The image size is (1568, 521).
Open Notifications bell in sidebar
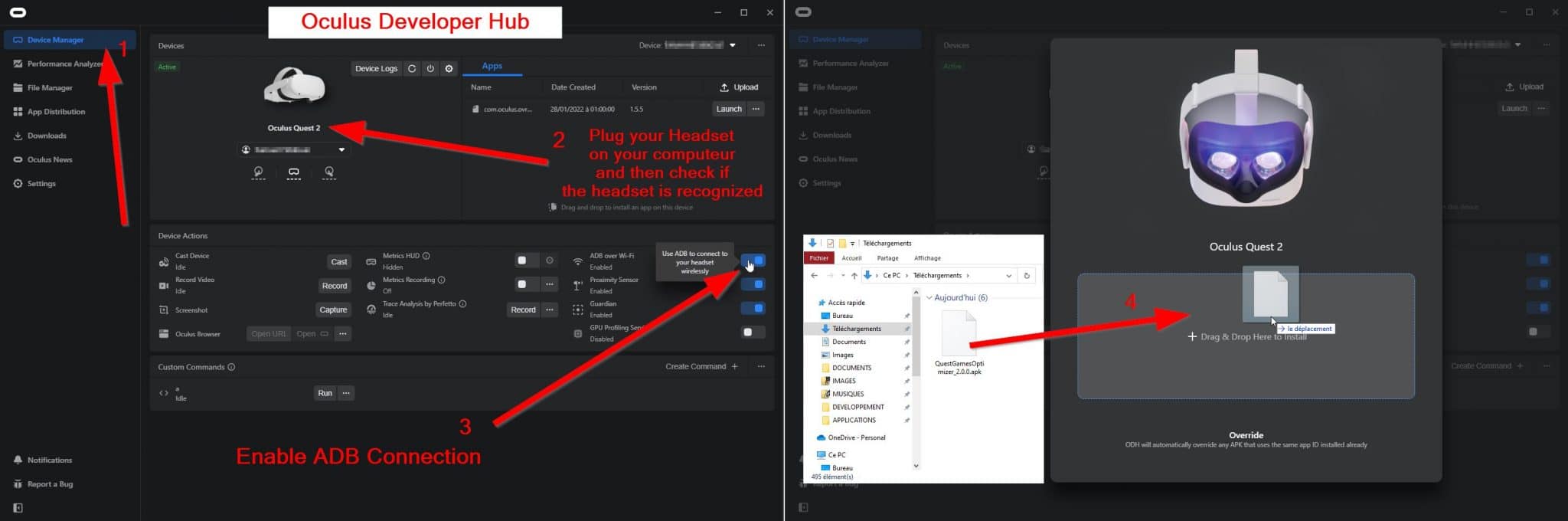pos(18,460)
